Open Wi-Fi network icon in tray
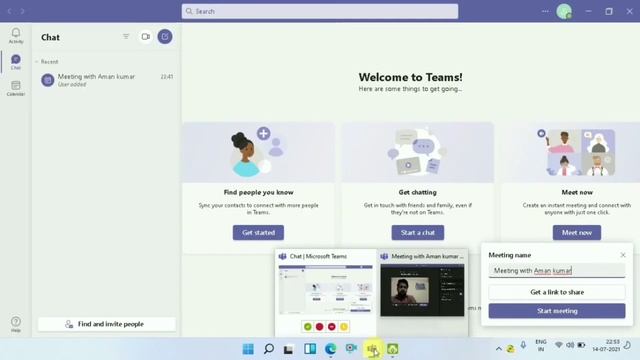Viewport: 640px width, 360px height. (x=559, y=345)
